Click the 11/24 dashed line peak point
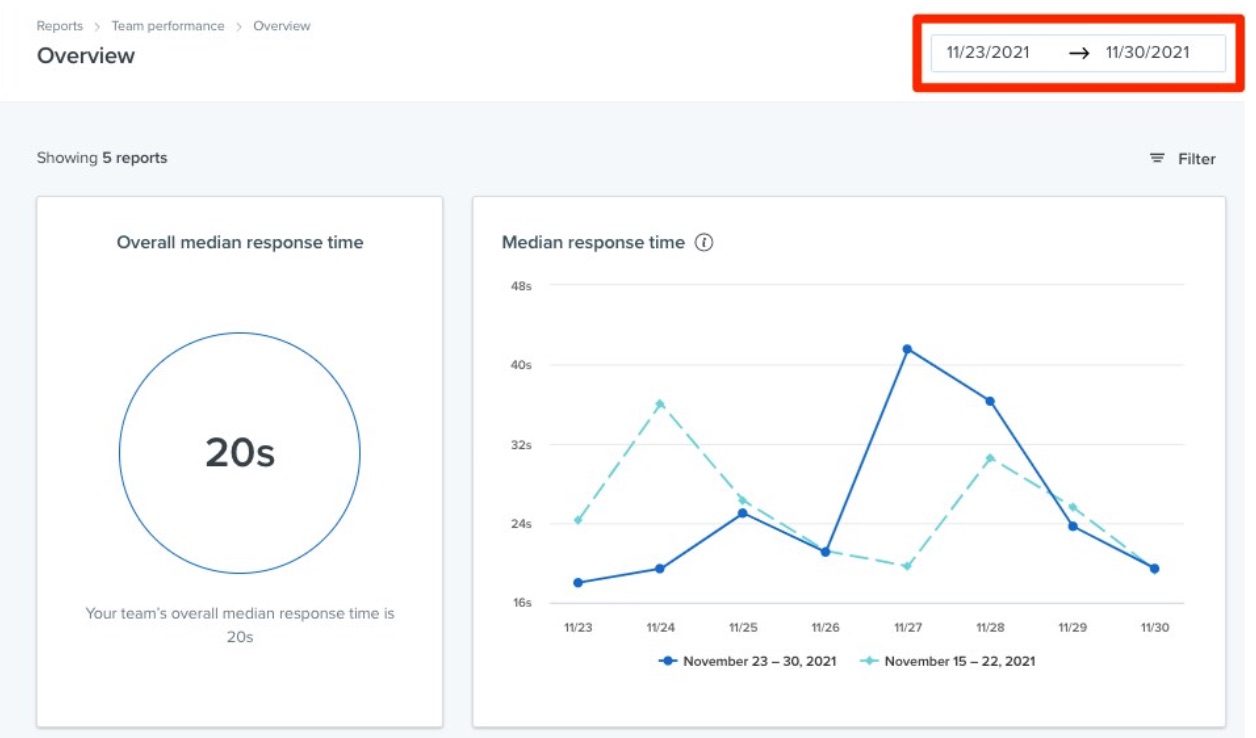This screenshot has width=1256, height=738. click(660, 404)
